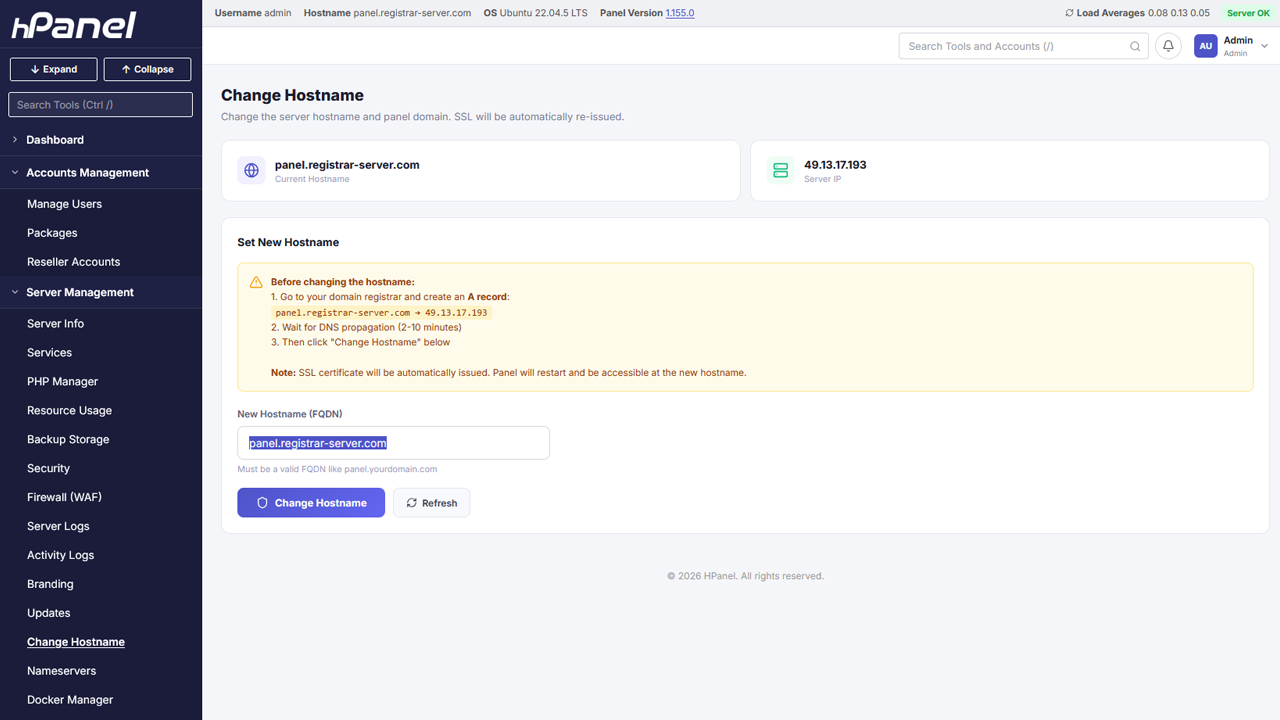The height and width of the screenshot is (720, 1280).
Task: Click the footer copyright HPanel text
Action: [x=746, y=576]
